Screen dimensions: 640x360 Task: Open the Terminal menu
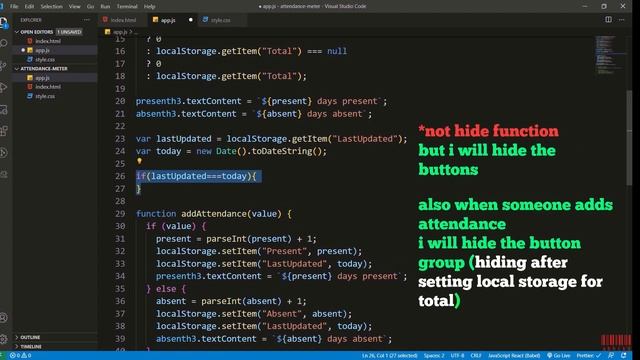coord(127,6)
